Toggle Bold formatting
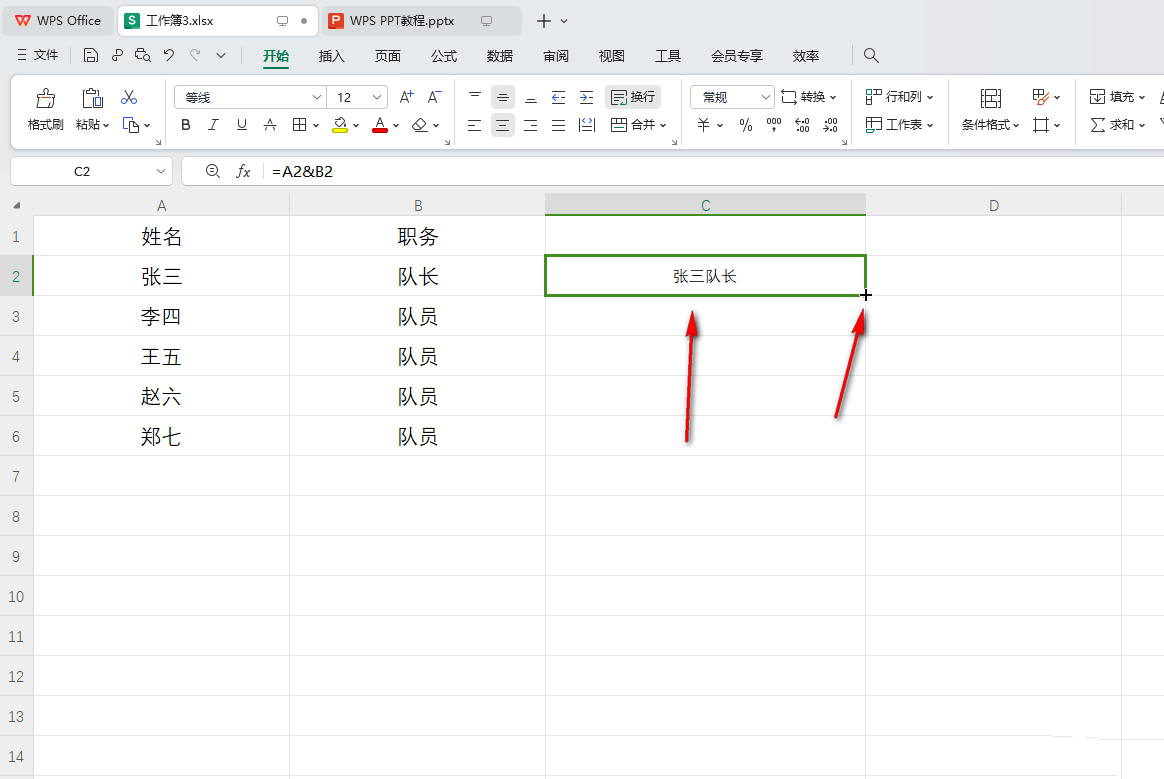 tap(186, 125)
